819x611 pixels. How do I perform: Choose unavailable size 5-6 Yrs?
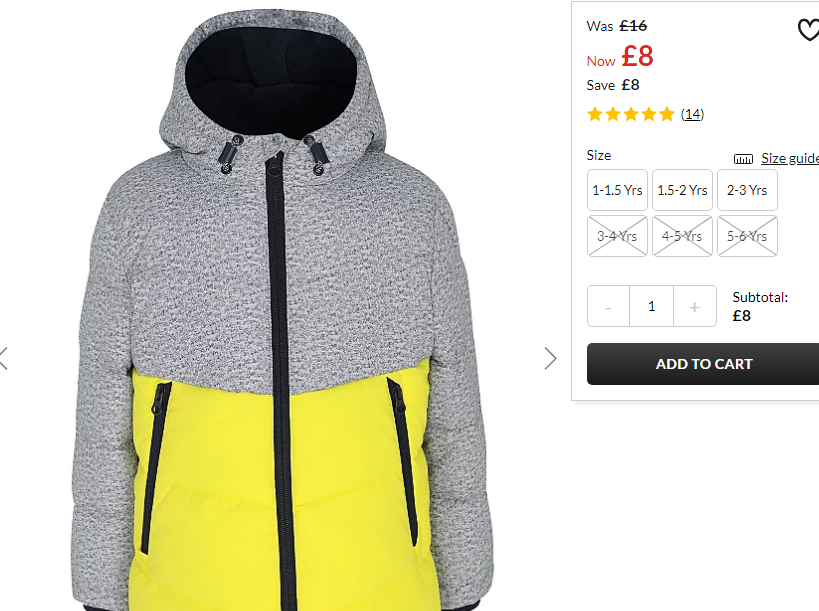pos(747,236)
